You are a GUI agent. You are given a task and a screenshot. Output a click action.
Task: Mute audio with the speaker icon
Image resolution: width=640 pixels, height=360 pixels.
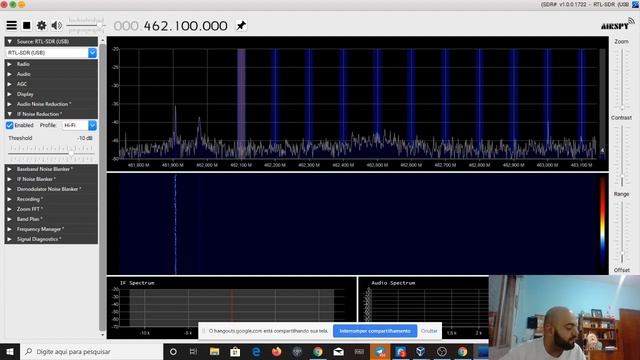(x=56, y=26)
